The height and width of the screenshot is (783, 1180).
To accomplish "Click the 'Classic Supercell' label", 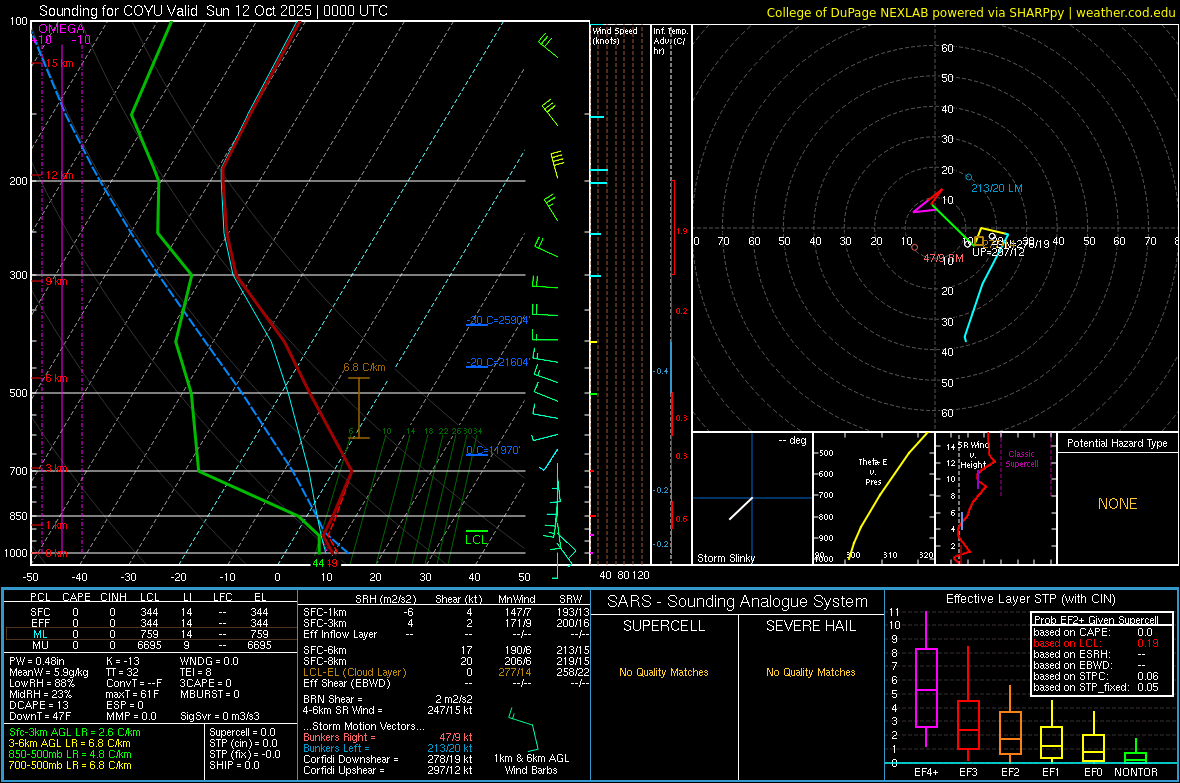I will click(x=1021, y=459).
